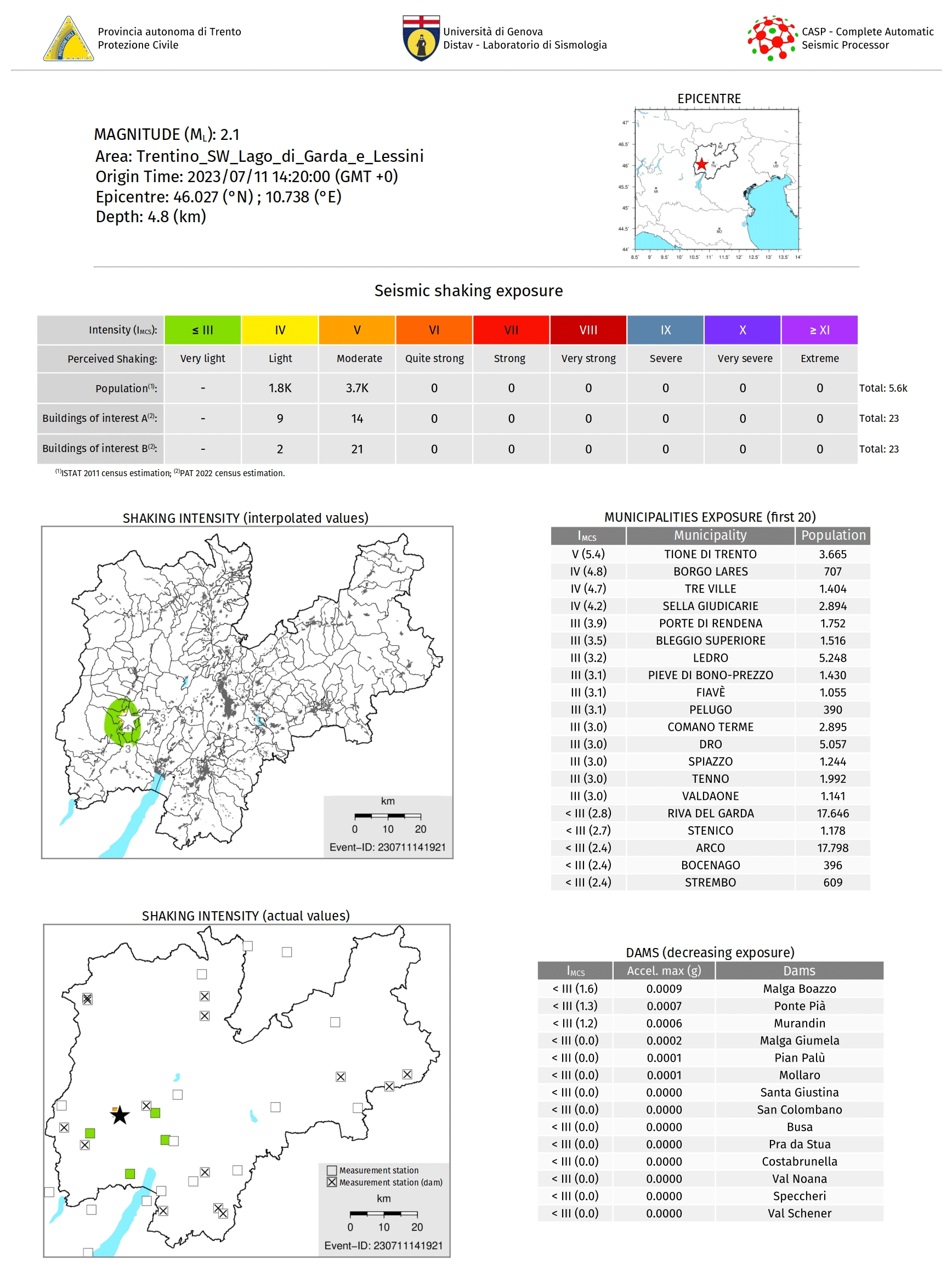Select the yellow IV intensity cell

[x=280, y=330]
